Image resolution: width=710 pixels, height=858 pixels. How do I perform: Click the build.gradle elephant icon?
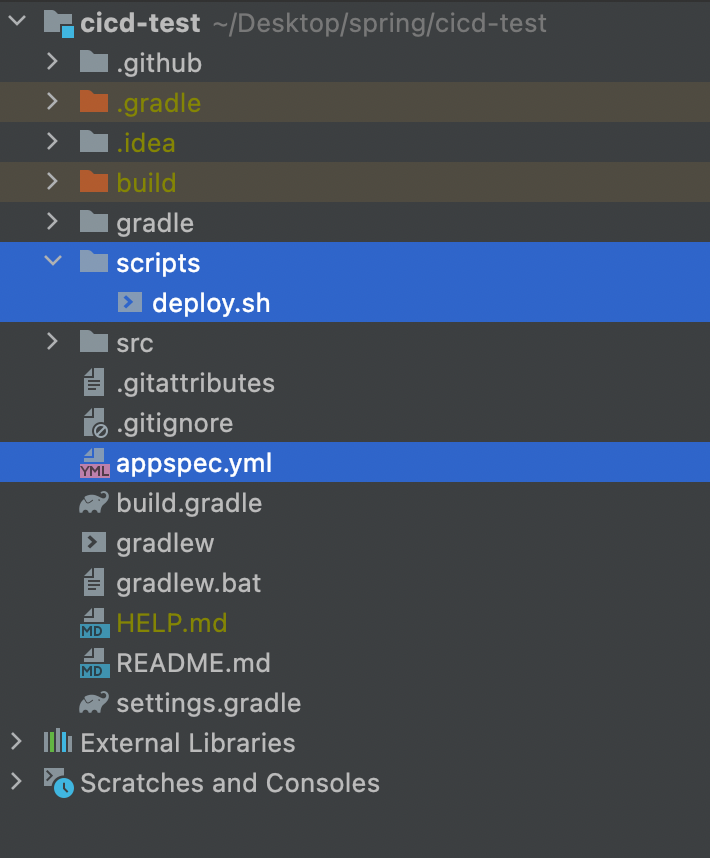pos(94,502)
